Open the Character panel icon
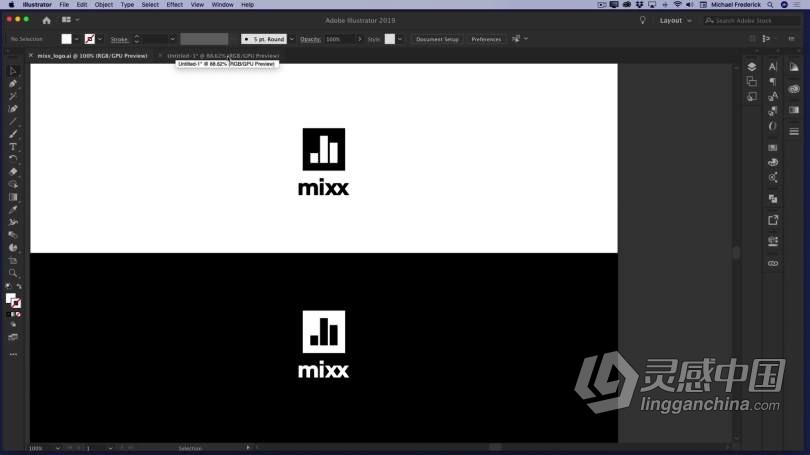 coord(773,67)
